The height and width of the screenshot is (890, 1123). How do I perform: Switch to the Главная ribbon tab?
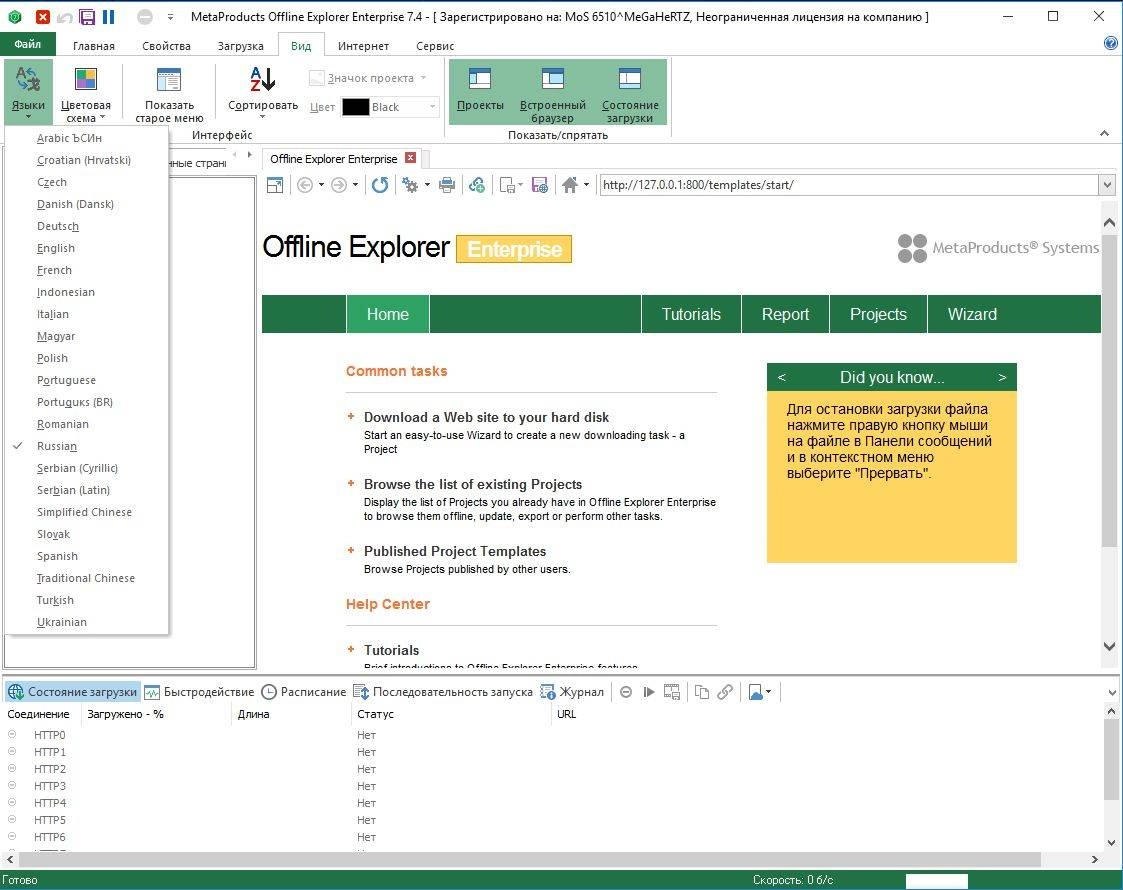click(94, 46)
